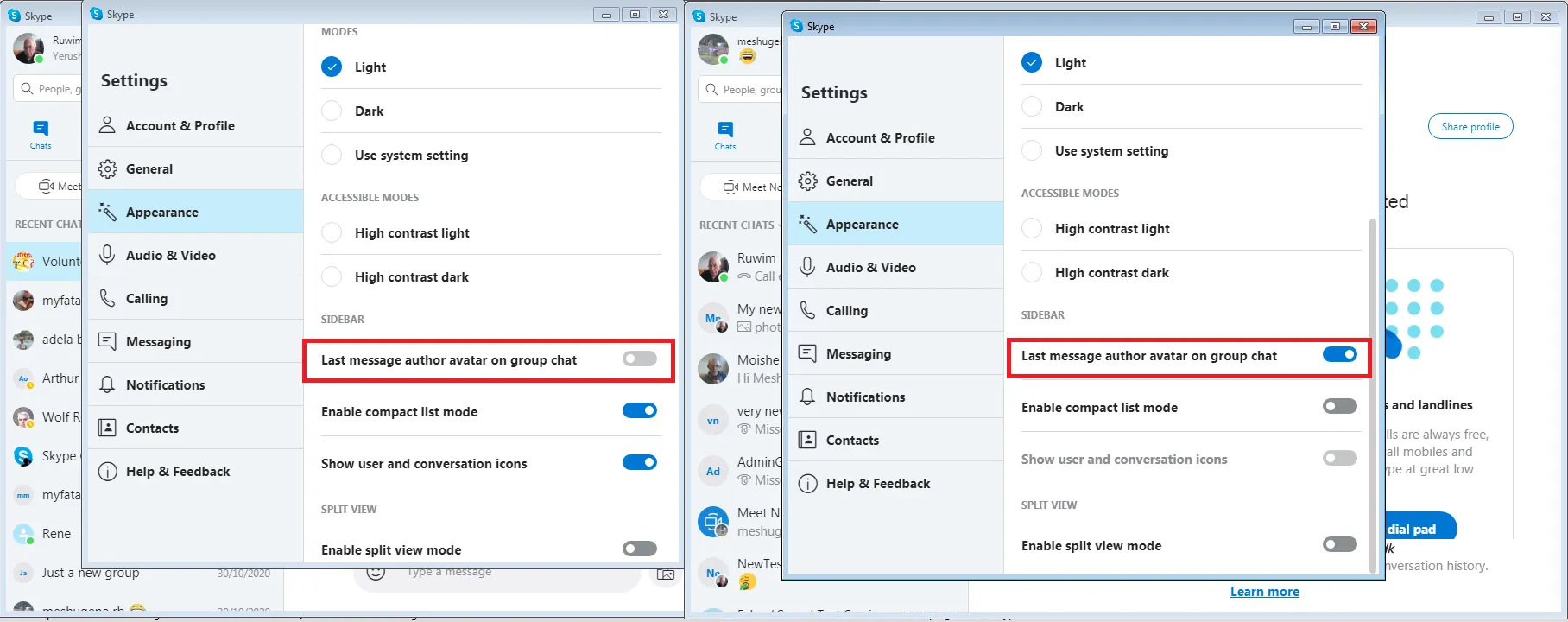1568x622 pixels.
Task: Click Appearance wand icon in right window
Action: coord(807,224)
